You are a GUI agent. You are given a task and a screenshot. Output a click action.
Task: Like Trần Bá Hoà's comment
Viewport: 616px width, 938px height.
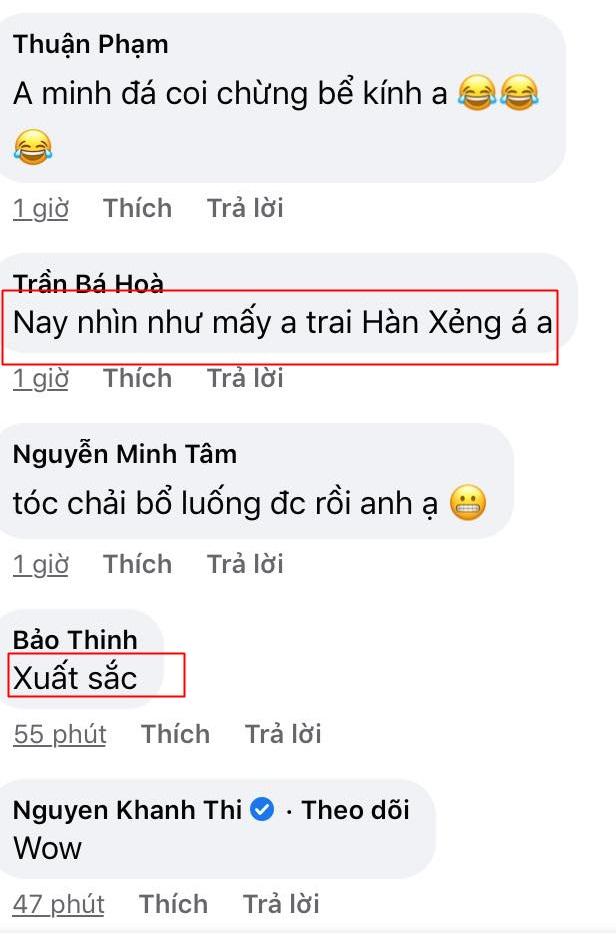coord(138,378)
